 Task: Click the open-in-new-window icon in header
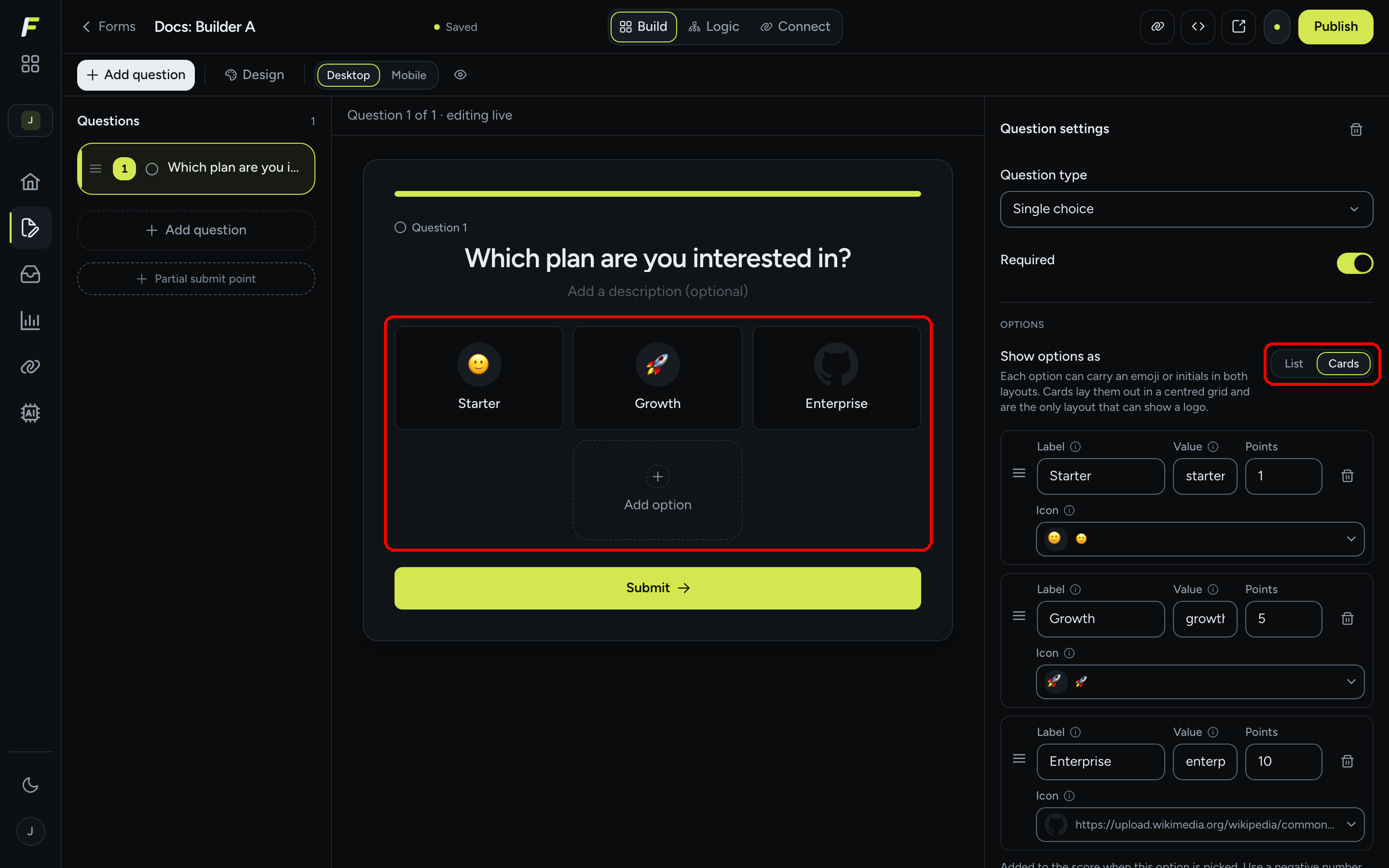[x=1239, y=27]
